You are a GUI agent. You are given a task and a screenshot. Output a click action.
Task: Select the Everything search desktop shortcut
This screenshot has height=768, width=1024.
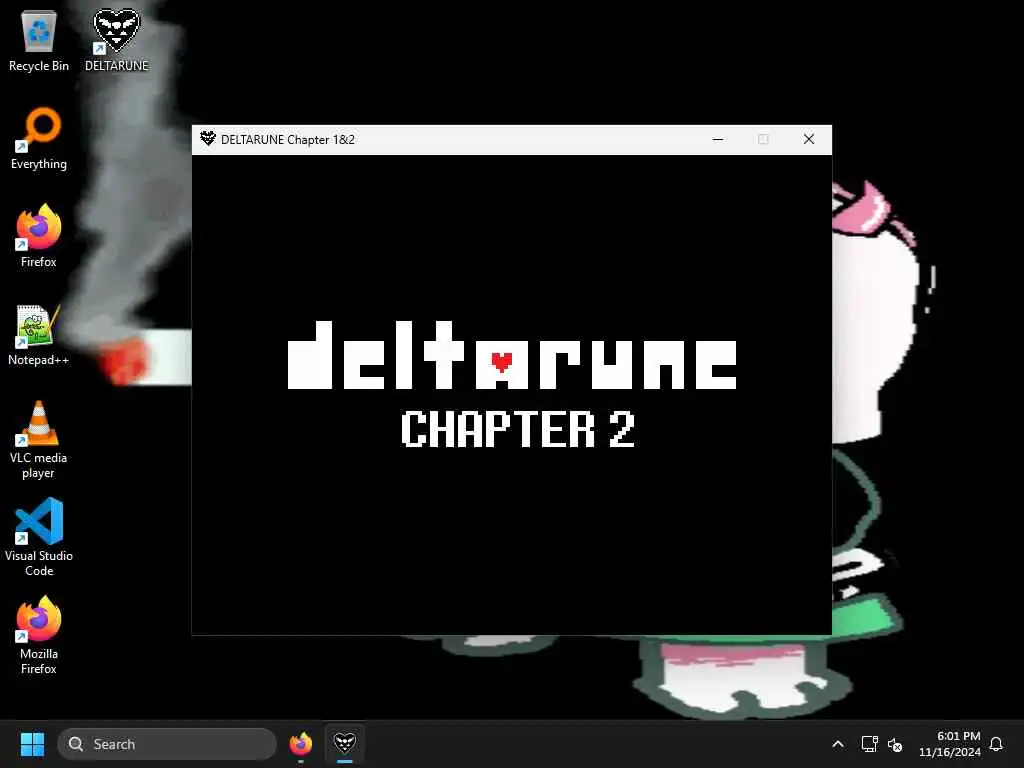point(39,138)
